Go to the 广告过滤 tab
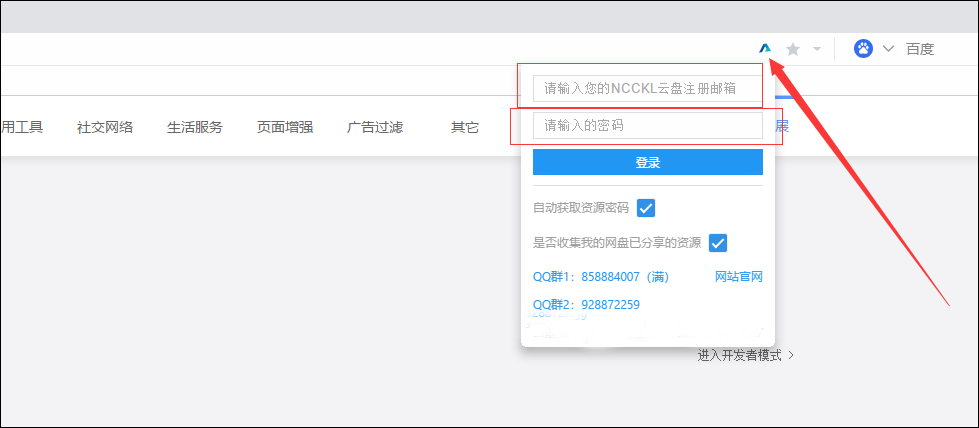The width and height of the screenshot is (979, 428). coord(375,127)
